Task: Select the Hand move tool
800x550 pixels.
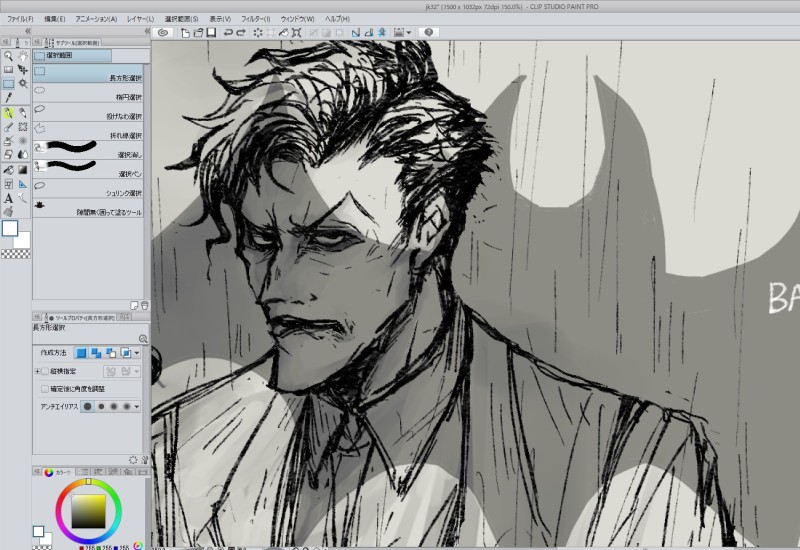Action: click(23, 56)
